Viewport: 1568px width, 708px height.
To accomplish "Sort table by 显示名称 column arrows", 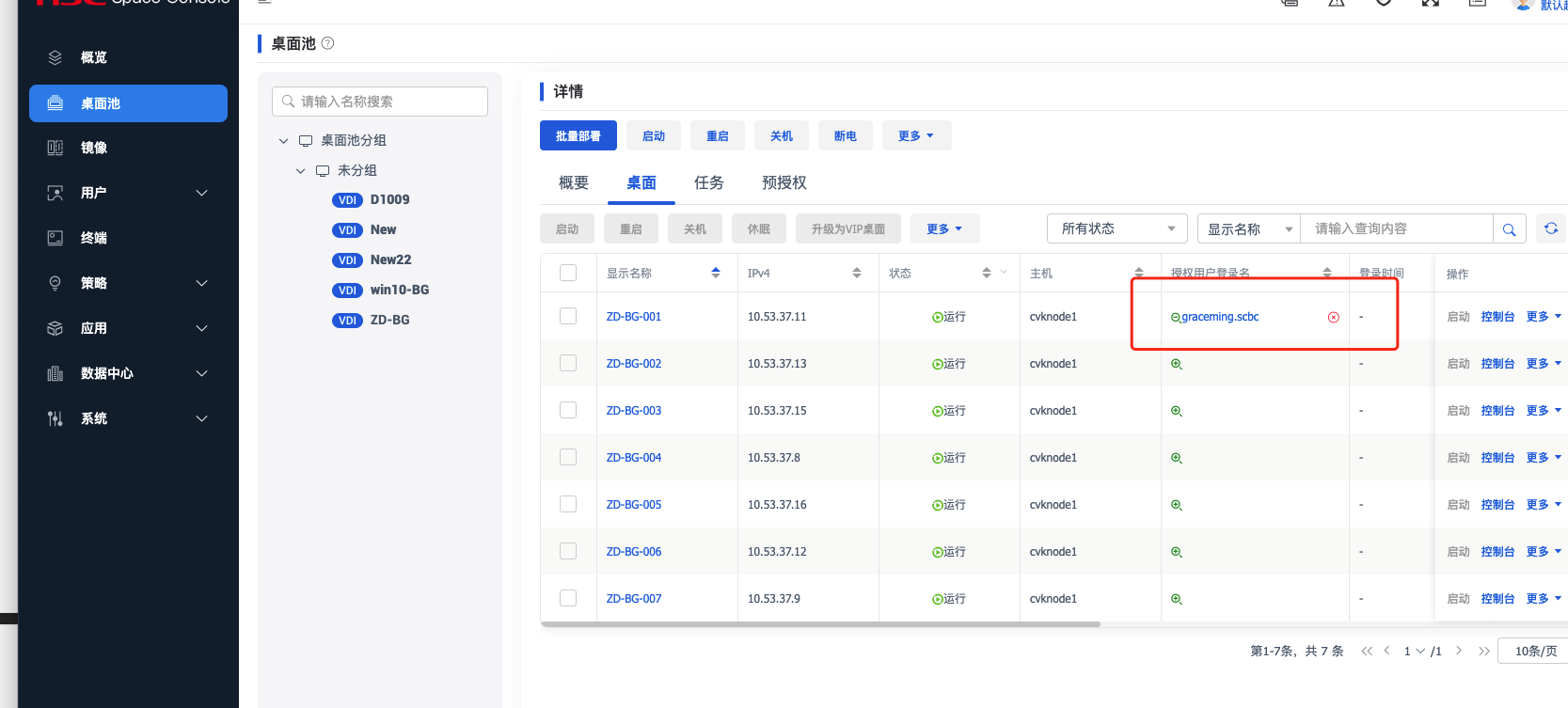I will [x=716, y=273].
